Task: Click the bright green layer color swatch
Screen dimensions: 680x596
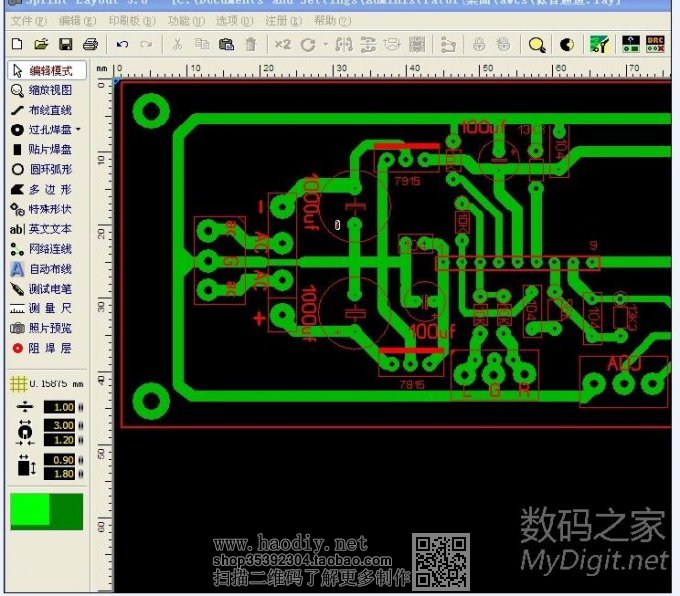Action: tap(29, 510)
